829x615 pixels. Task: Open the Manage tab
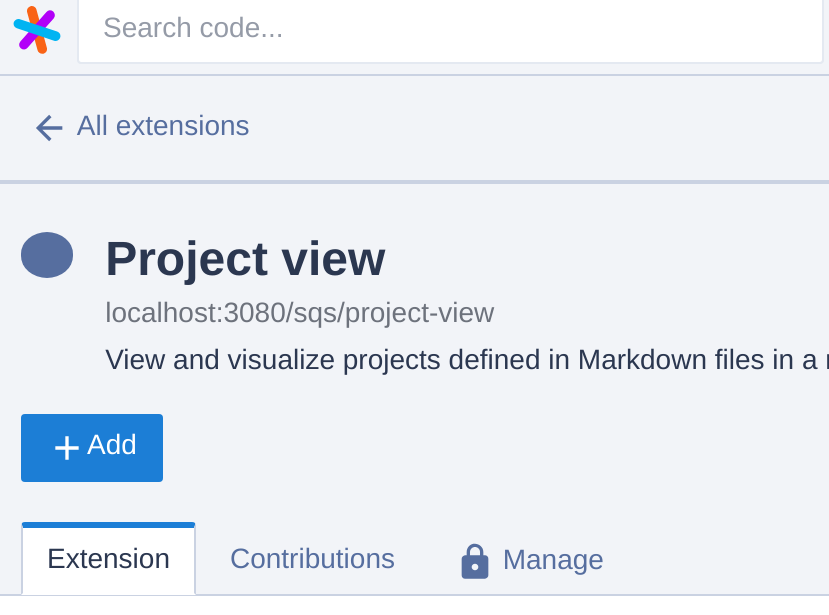click(552, 560)
